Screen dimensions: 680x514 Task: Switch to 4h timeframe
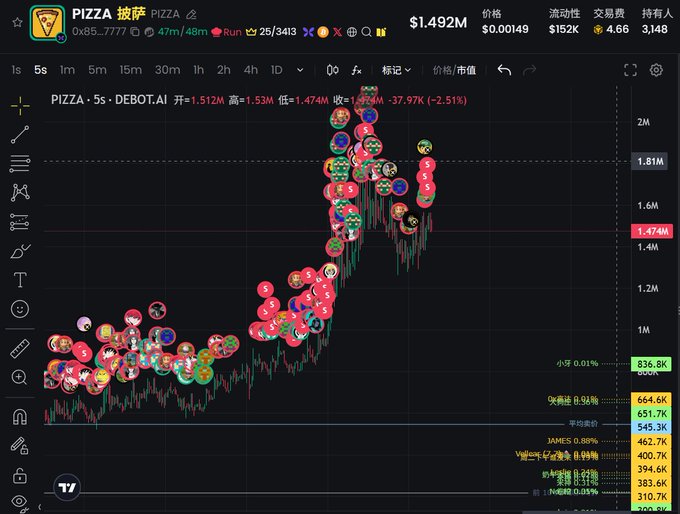(251, 70)
